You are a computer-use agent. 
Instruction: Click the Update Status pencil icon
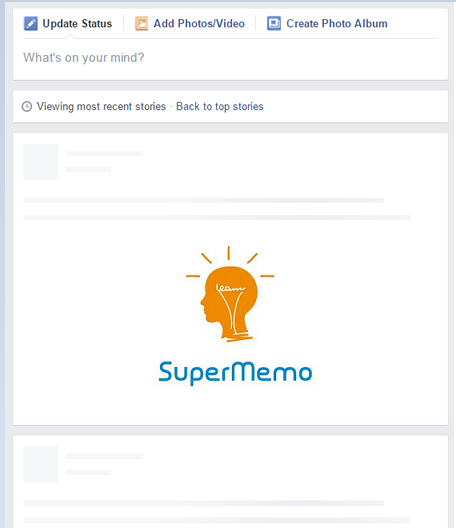[x=31, y=24]
